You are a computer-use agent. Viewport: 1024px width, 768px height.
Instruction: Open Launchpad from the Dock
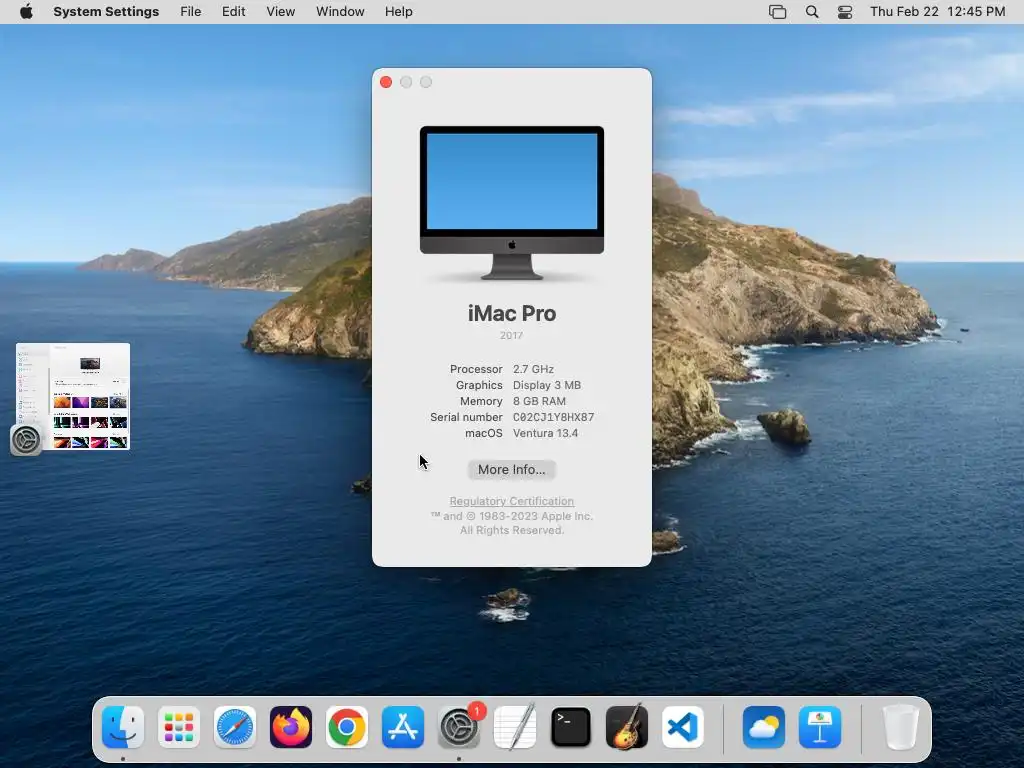[x=178, y=727]
